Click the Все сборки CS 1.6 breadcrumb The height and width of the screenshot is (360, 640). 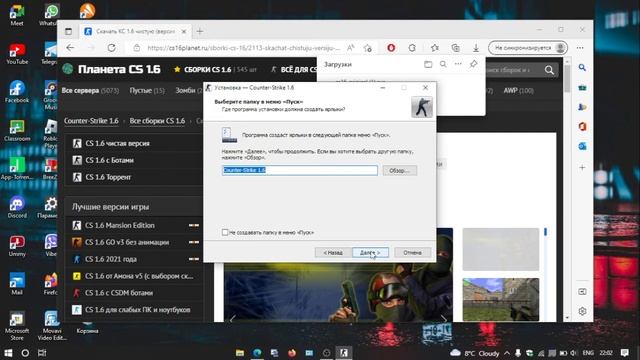click(157, 121)
